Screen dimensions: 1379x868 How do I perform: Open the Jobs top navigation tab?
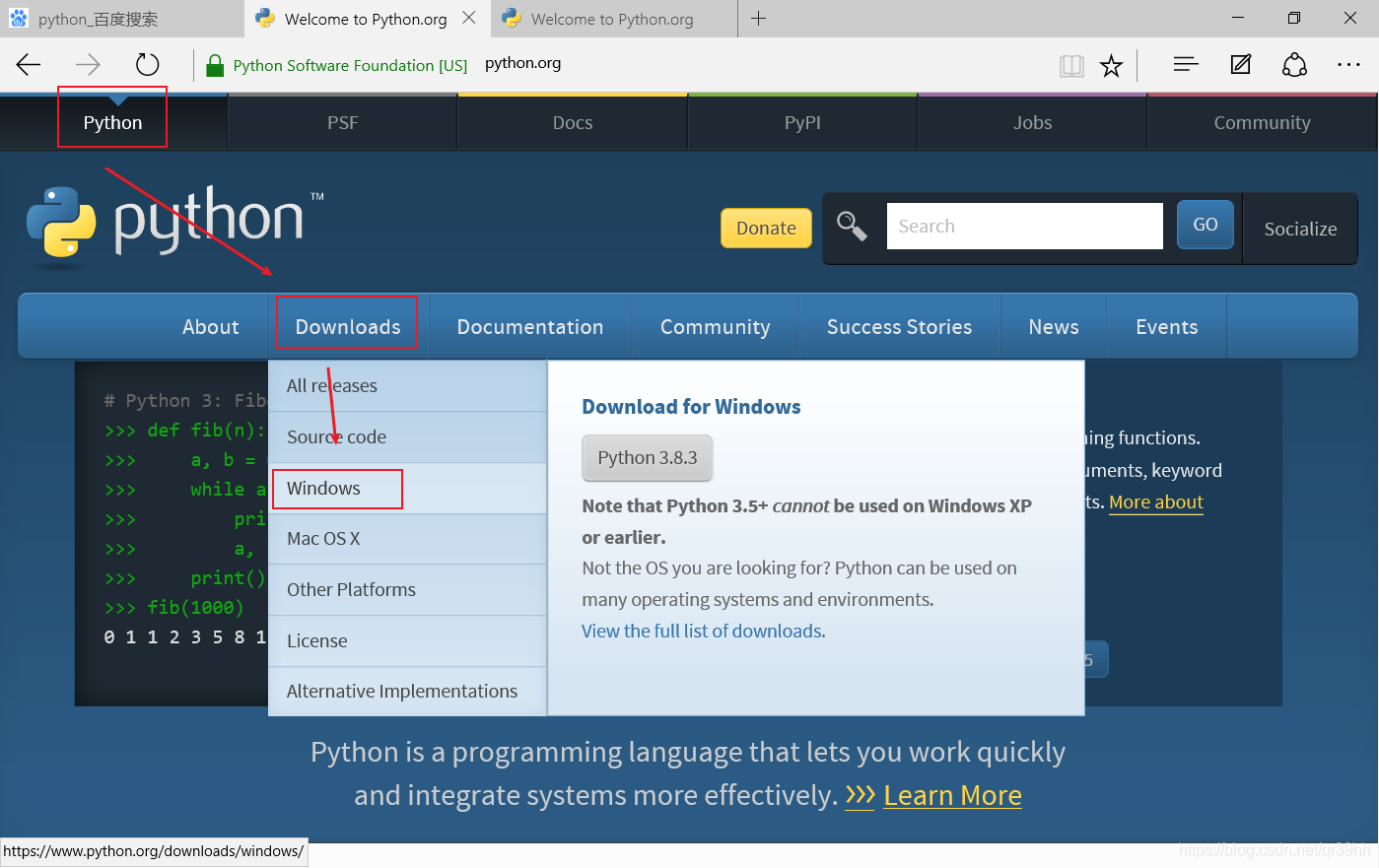pyautogui.click(x=1032, y=122)
